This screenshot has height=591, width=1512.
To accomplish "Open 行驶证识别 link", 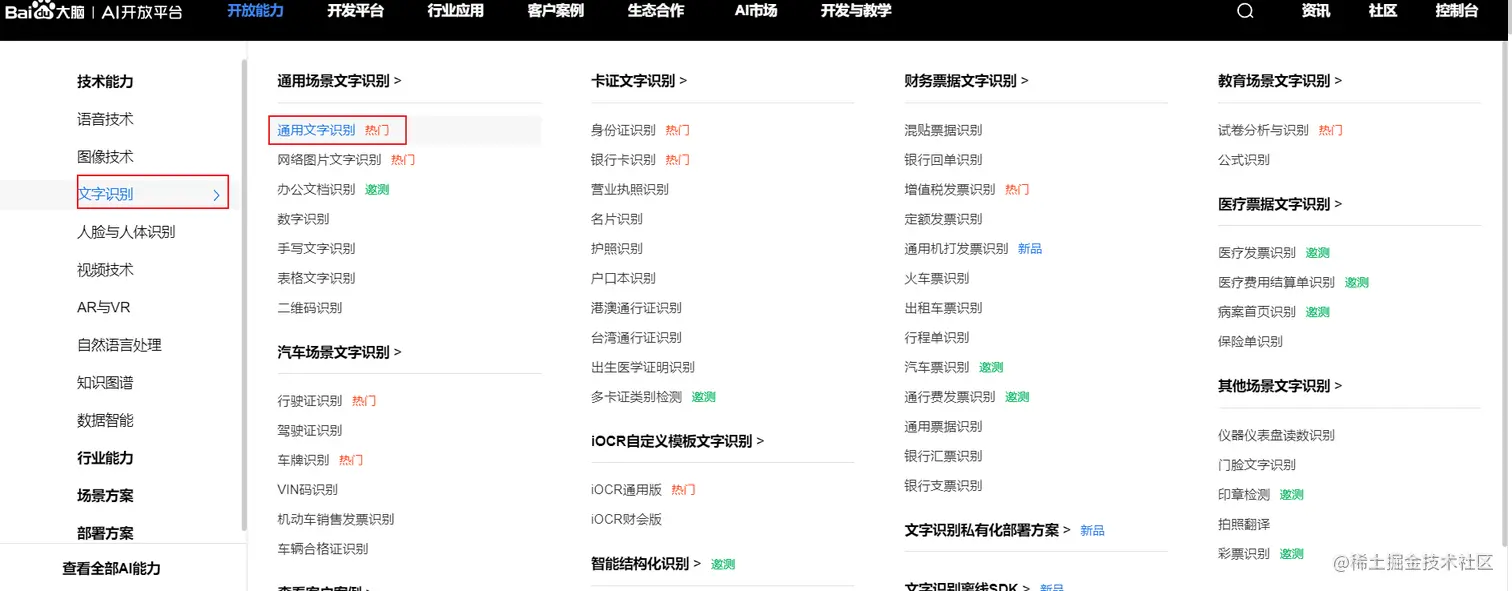I will click(x=309, y=401).
